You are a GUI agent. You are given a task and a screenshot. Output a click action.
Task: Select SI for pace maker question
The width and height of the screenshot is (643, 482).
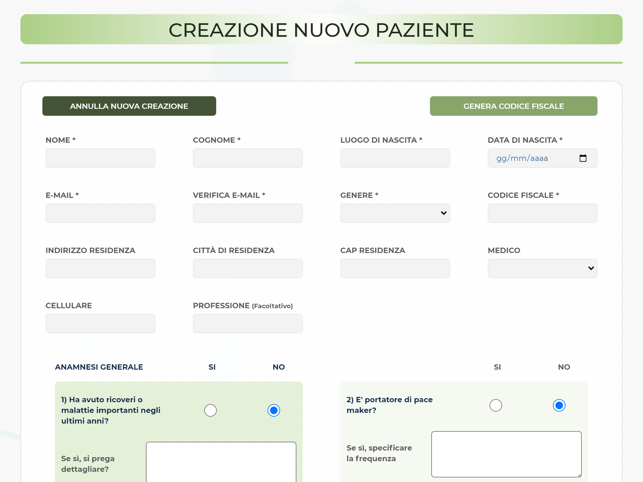(x=495, y=405)
